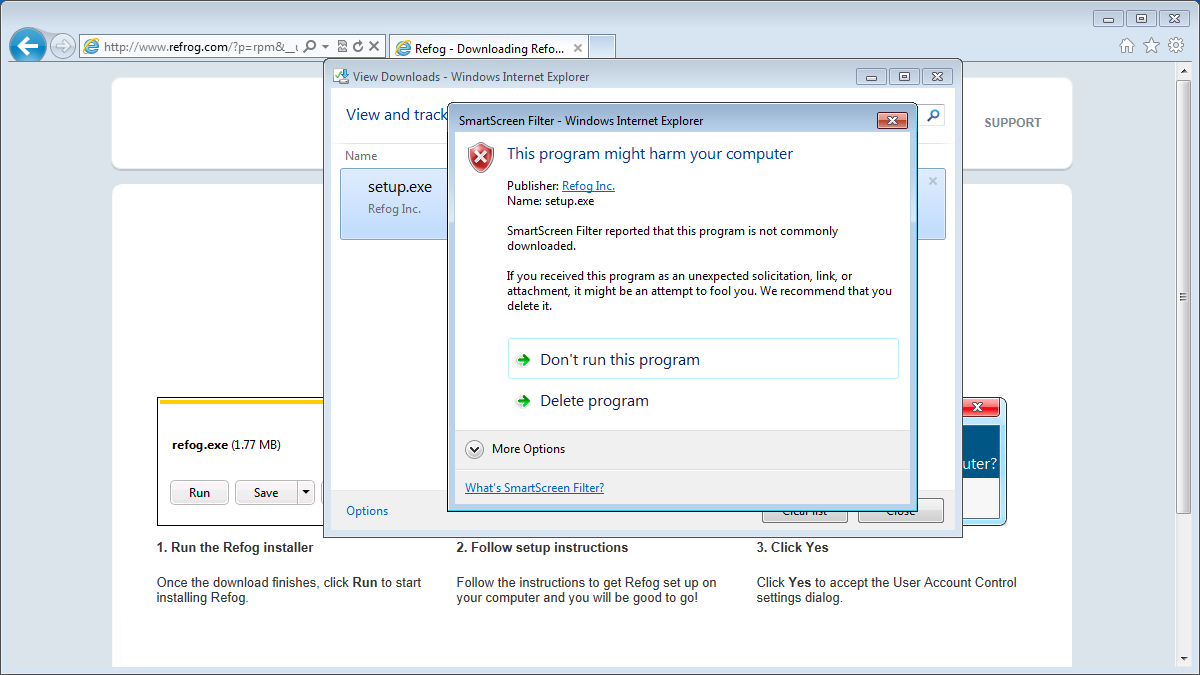Click the '1. Run the Refog installer' heading
Viewport: 1200px width, 675px height.
(x=235, y=548)
